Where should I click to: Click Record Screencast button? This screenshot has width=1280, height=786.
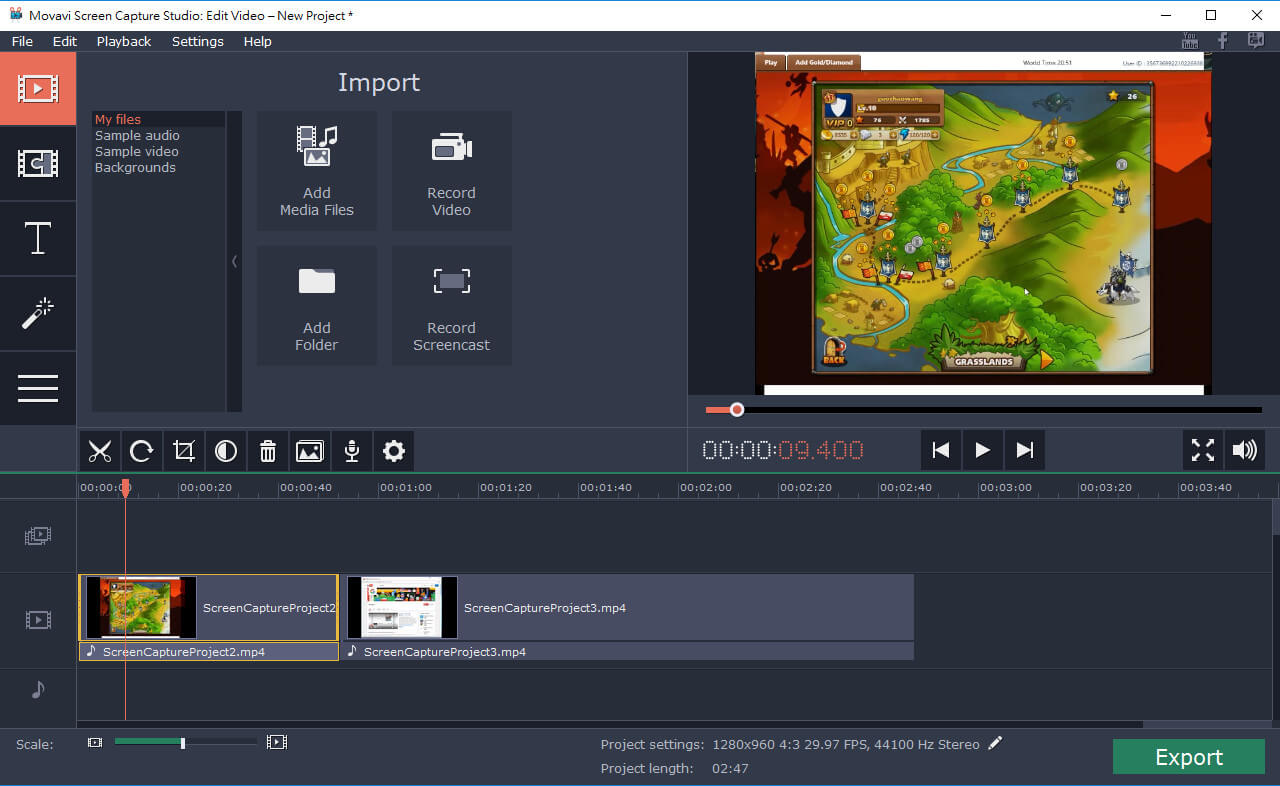[x=451, y=306]
